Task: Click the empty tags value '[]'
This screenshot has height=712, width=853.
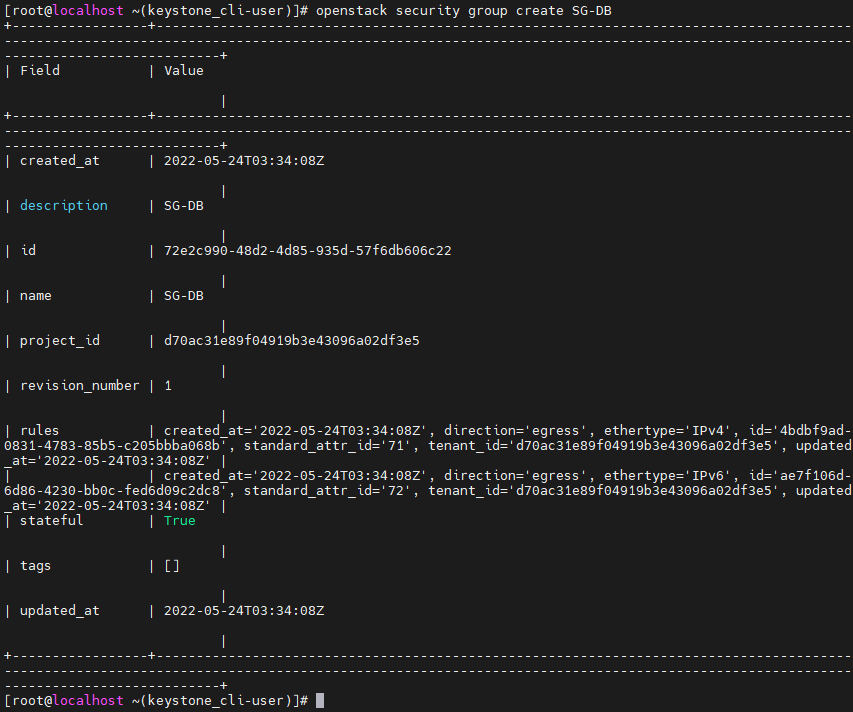Action: (172, 566)
